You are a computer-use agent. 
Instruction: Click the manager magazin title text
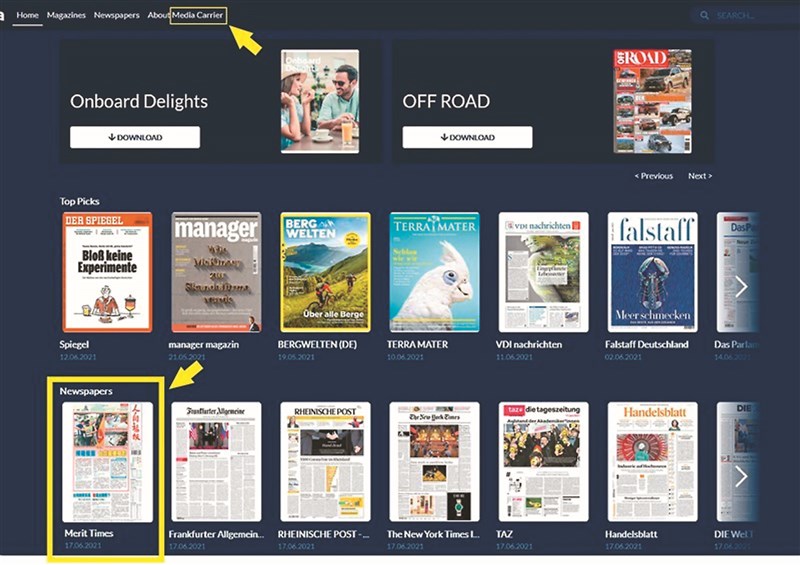click(204, 345)
